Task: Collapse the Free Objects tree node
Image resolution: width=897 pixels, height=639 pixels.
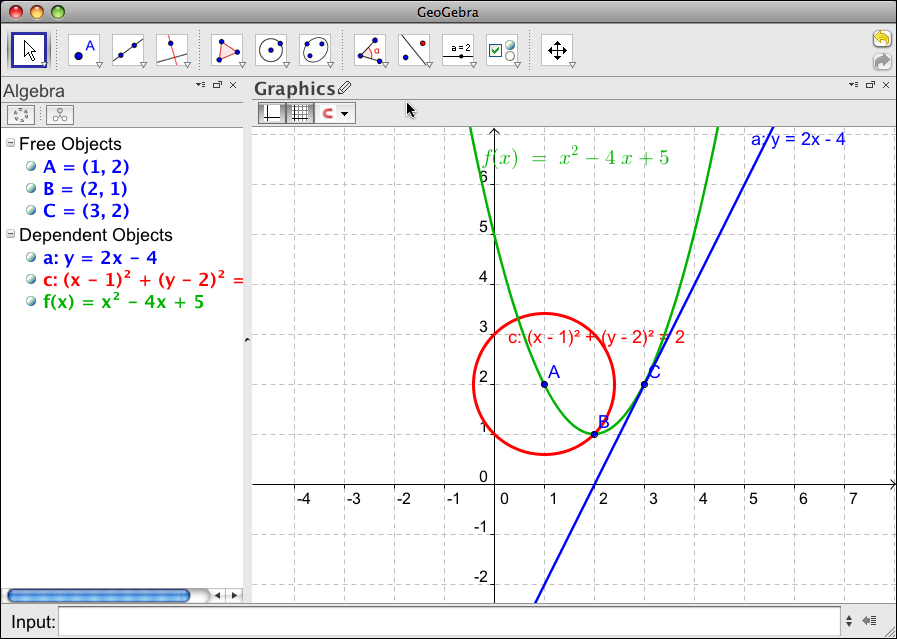Action: coord(10,144)
